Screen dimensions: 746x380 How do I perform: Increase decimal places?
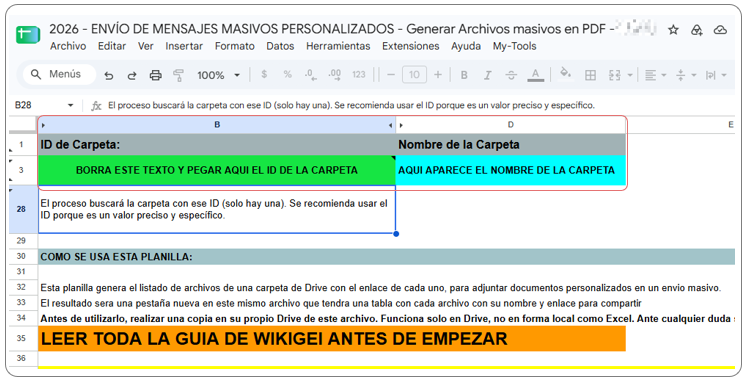[x=334, y=74]
